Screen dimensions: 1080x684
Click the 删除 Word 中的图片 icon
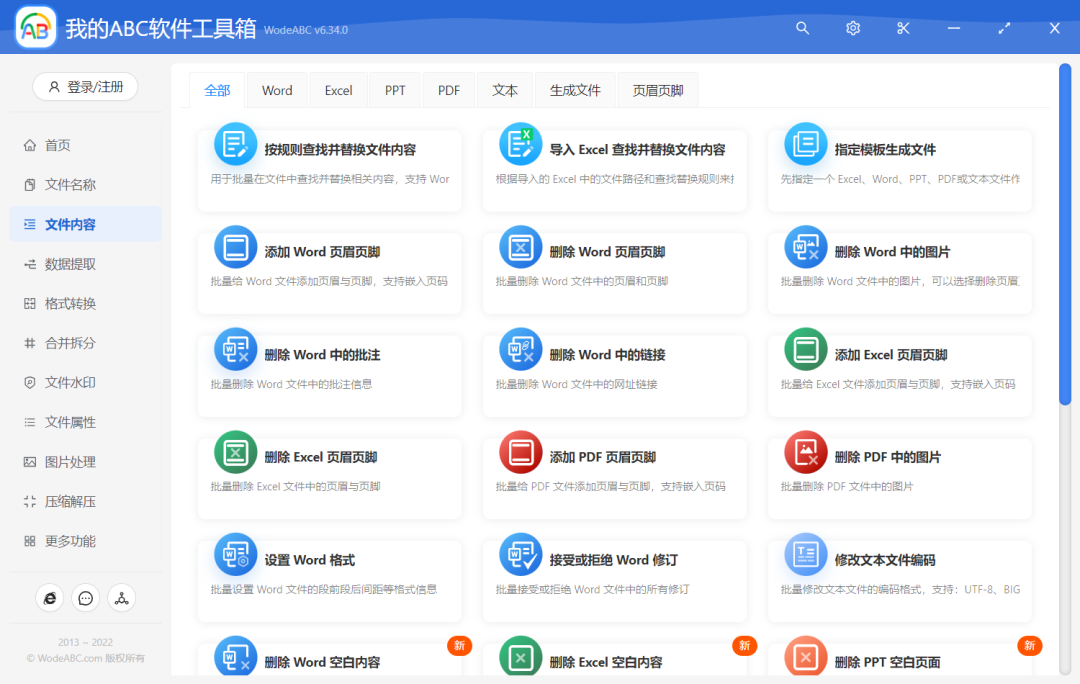[x=806, y=247]
